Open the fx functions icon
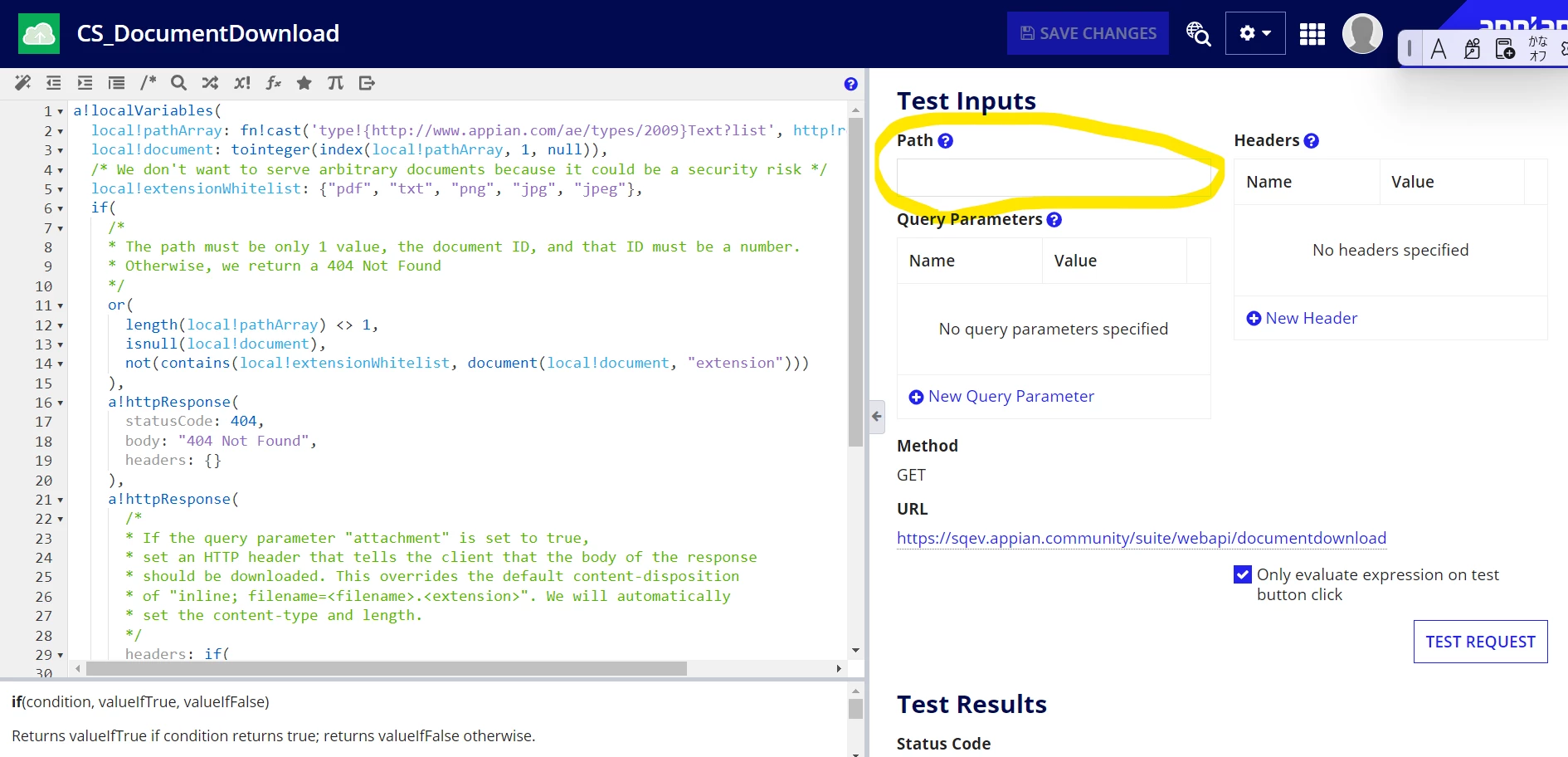Viewport: 1568px width, 757px height. tap(273, 83)
